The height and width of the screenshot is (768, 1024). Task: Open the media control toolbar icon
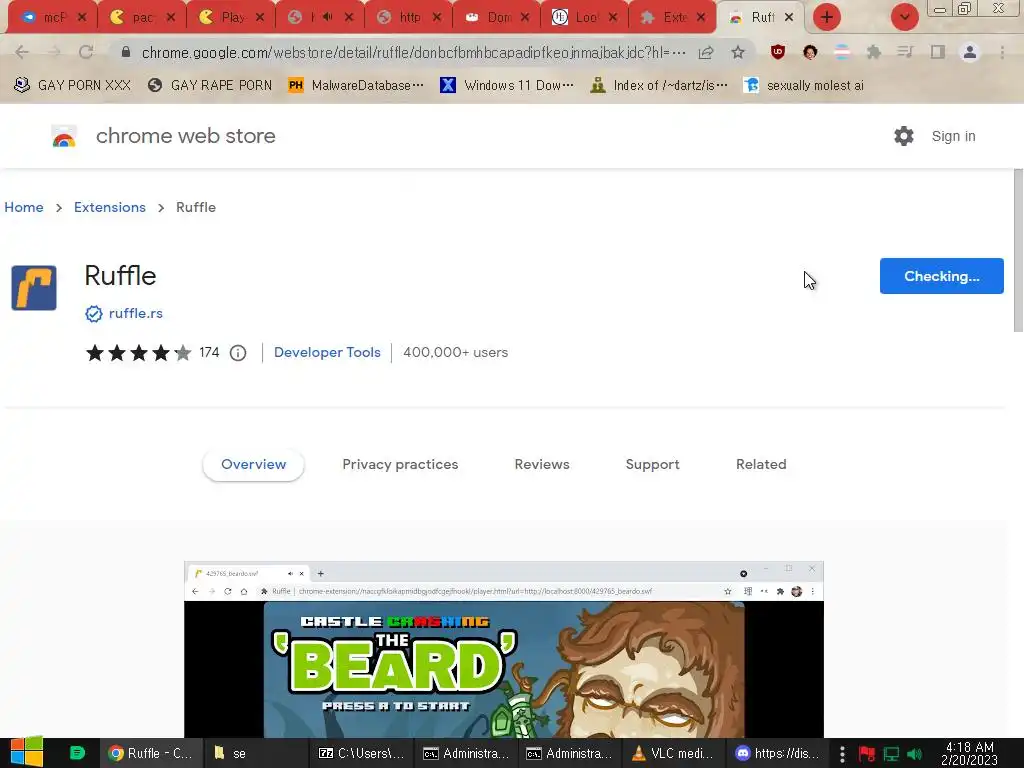pos(905,52)
